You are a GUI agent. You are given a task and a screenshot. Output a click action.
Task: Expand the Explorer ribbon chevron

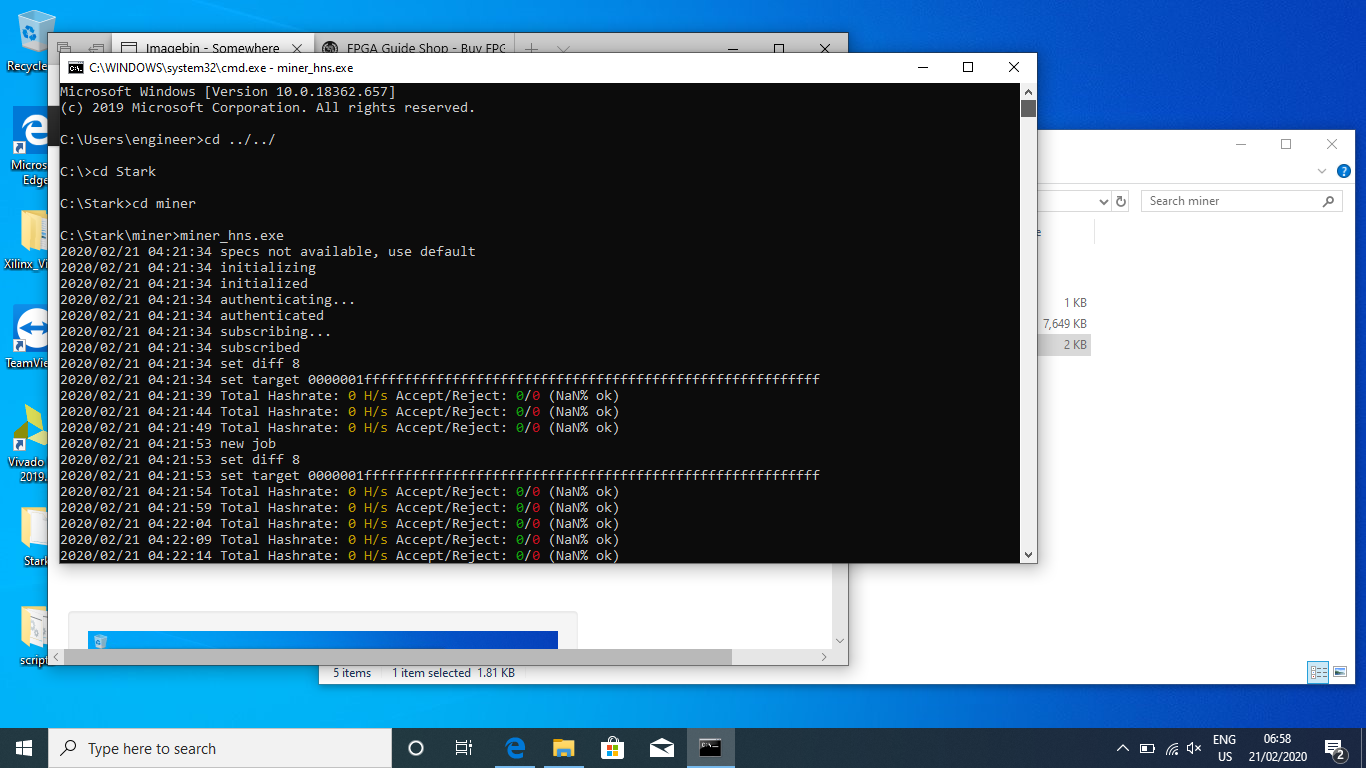[x=1324, y=172]
